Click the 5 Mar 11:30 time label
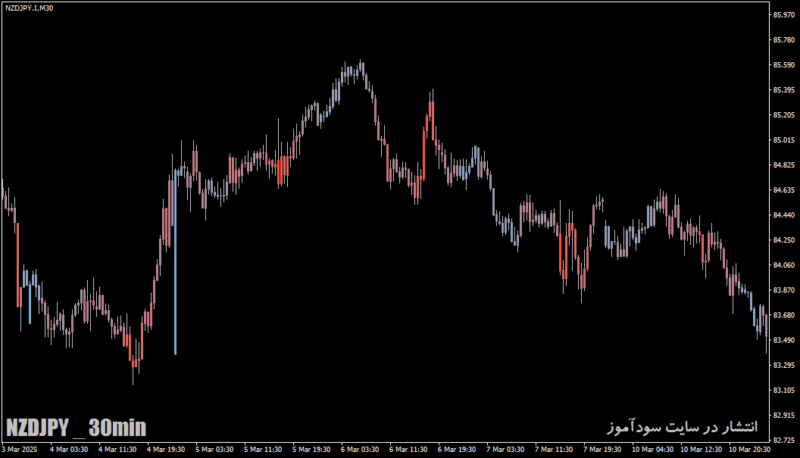 263,449
